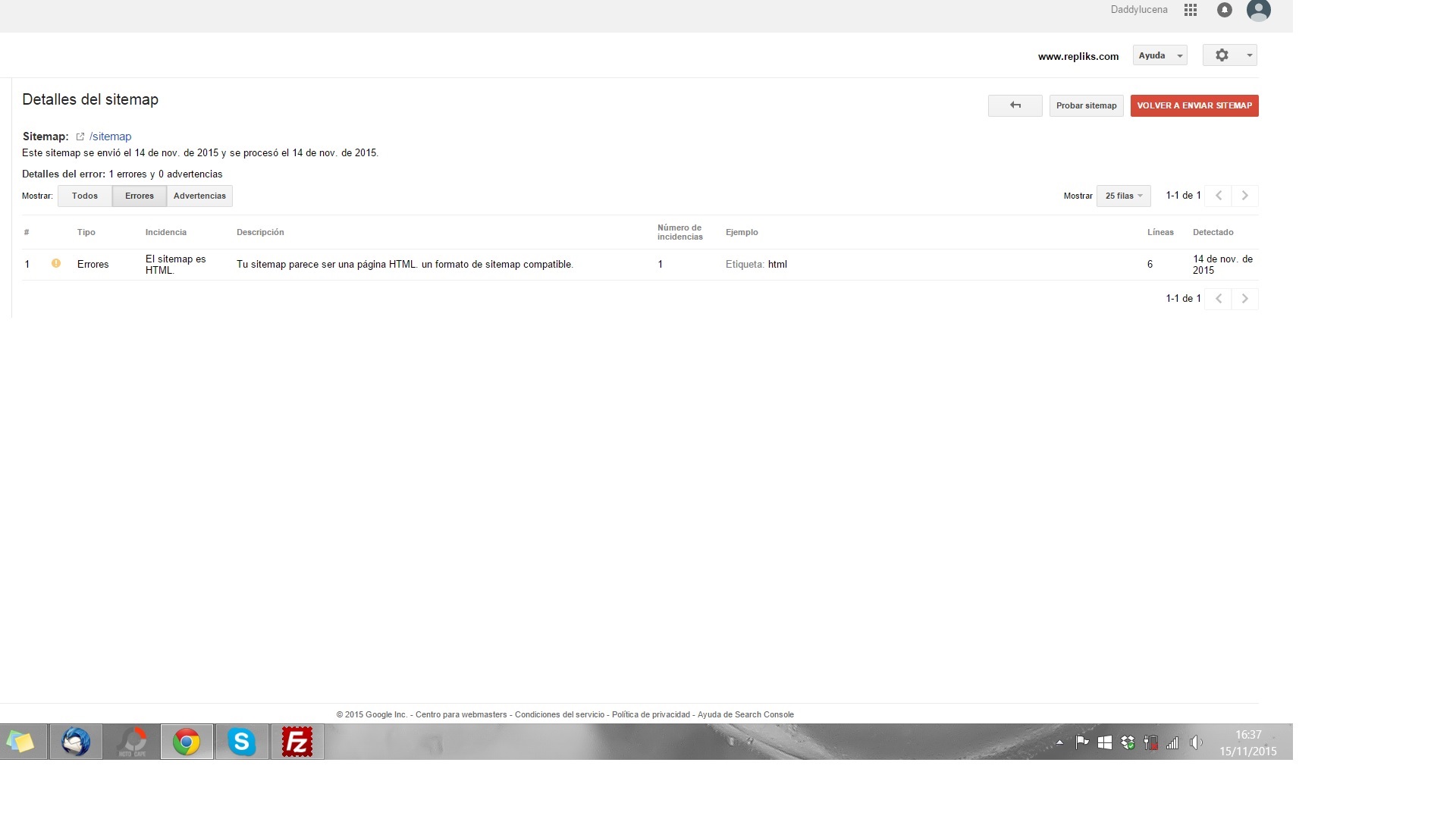Open the /sitemap link

coord(111,136)
